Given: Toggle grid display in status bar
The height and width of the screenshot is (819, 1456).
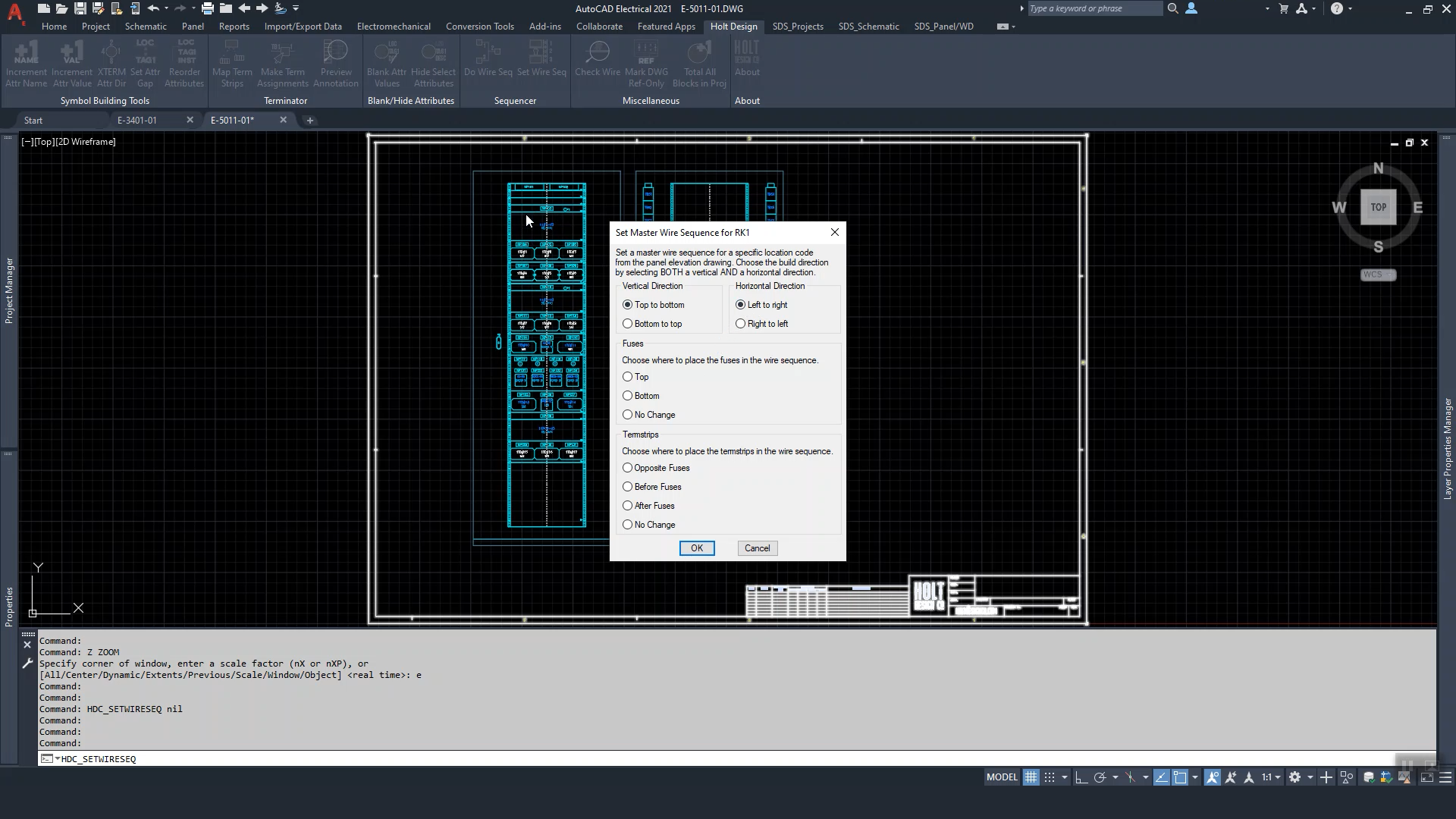Looking at the screenshot, I should pyautogui.click(x=1031, y=777).
